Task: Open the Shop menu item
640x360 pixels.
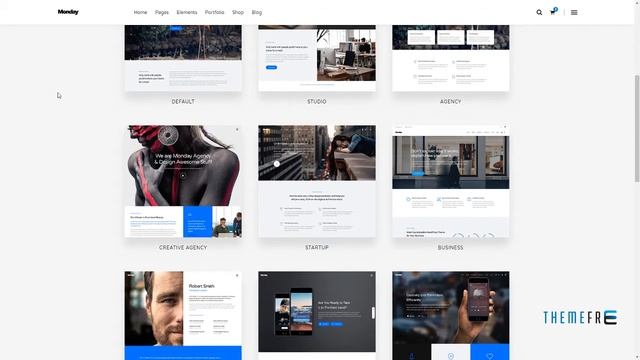Action: point(238,12)
